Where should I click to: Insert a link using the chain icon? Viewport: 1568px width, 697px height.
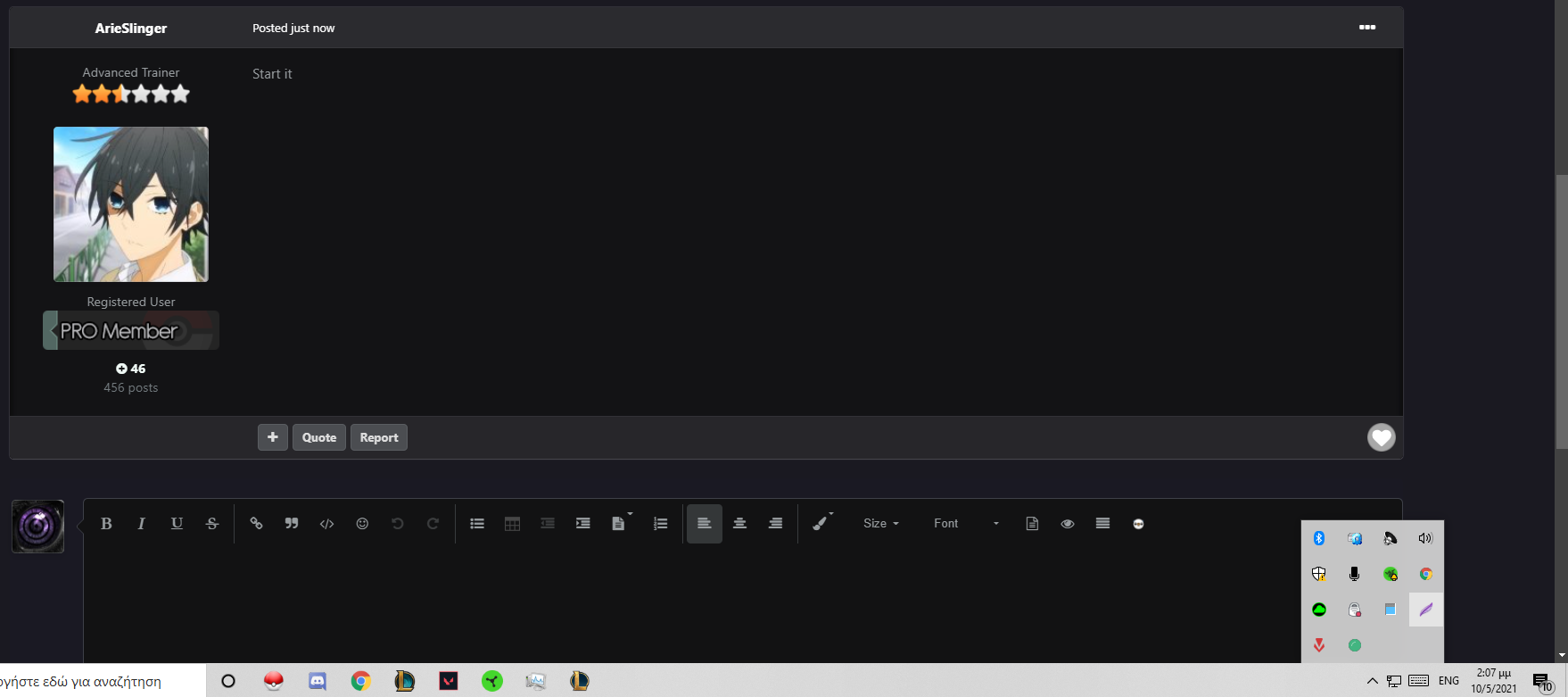click(256, 524)
